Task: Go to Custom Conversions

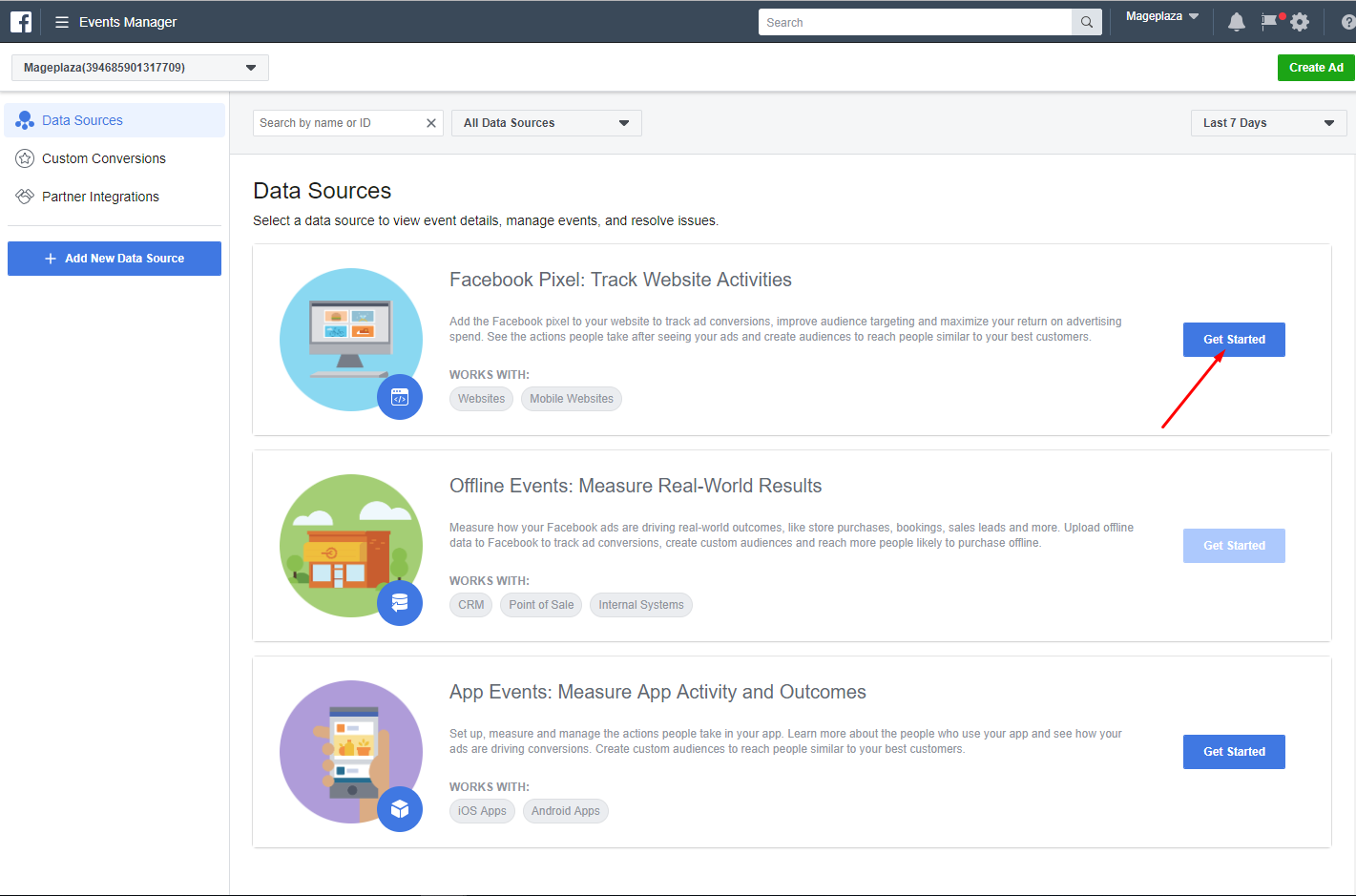Action: 103,158
